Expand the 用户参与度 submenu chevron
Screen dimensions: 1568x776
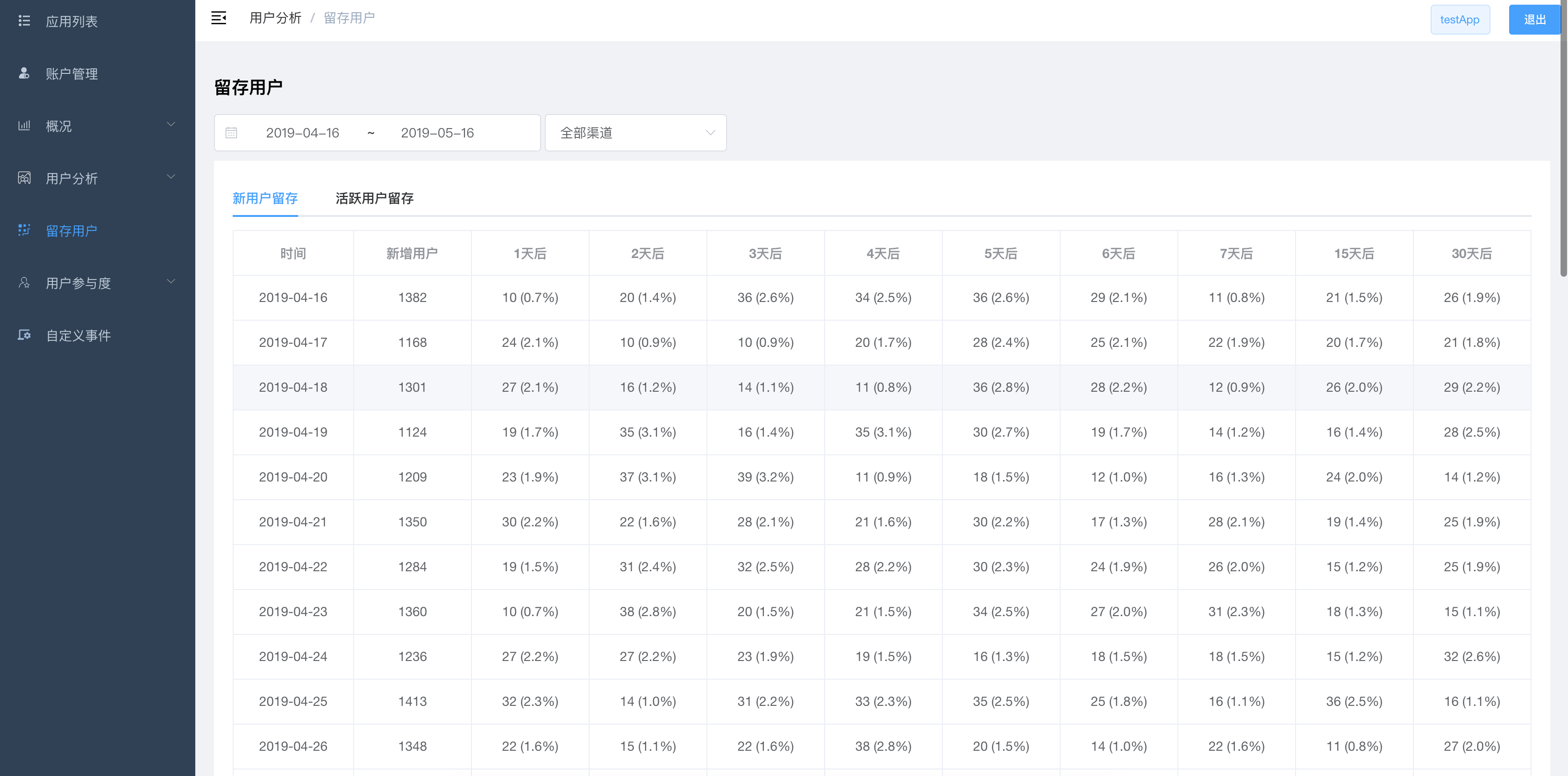[171, 281]
